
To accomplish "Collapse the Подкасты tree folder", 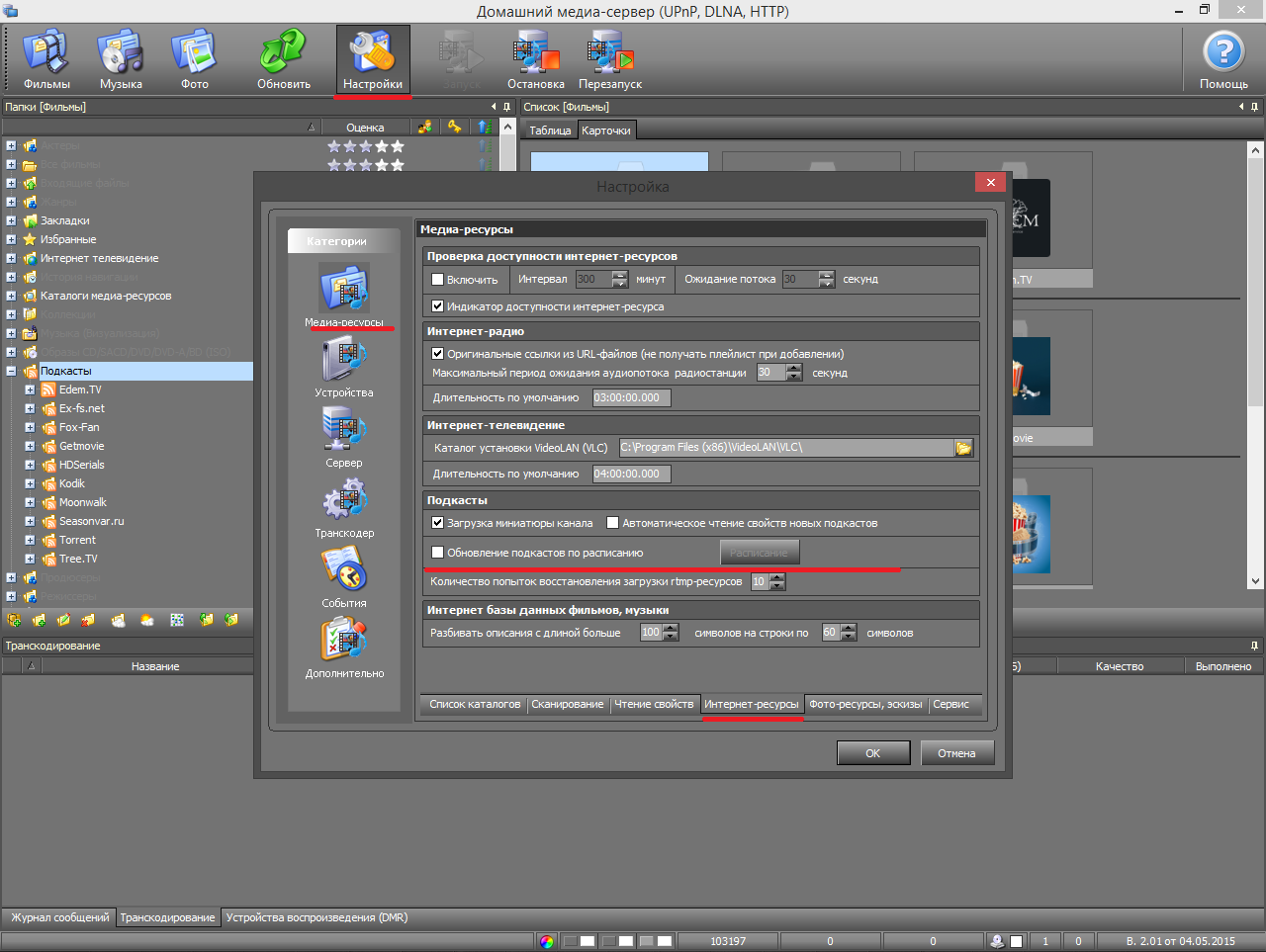I will pyautogui.click(x=11, y=372).
